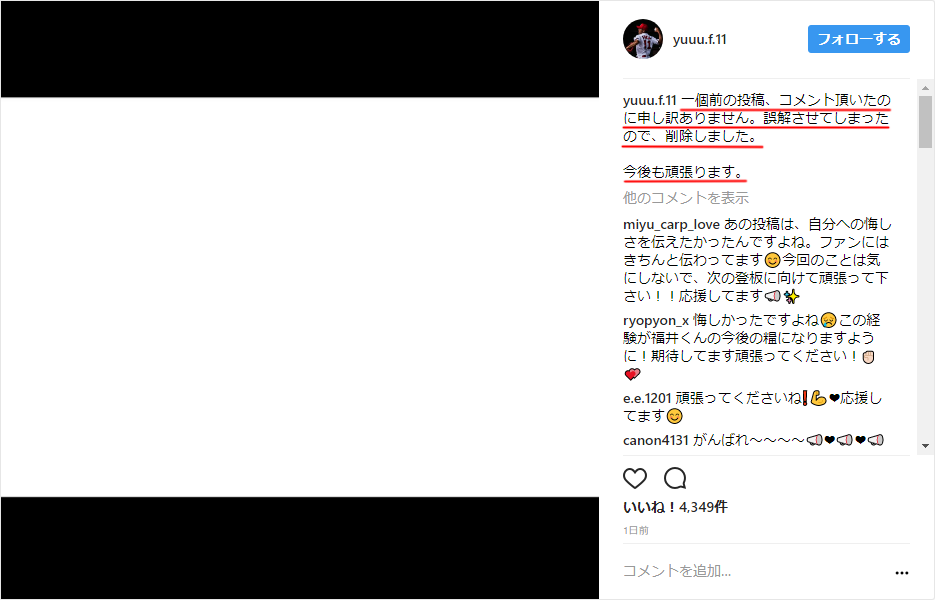
Task: Visit commenter canon4131's profile
Action: coord(655,440)
